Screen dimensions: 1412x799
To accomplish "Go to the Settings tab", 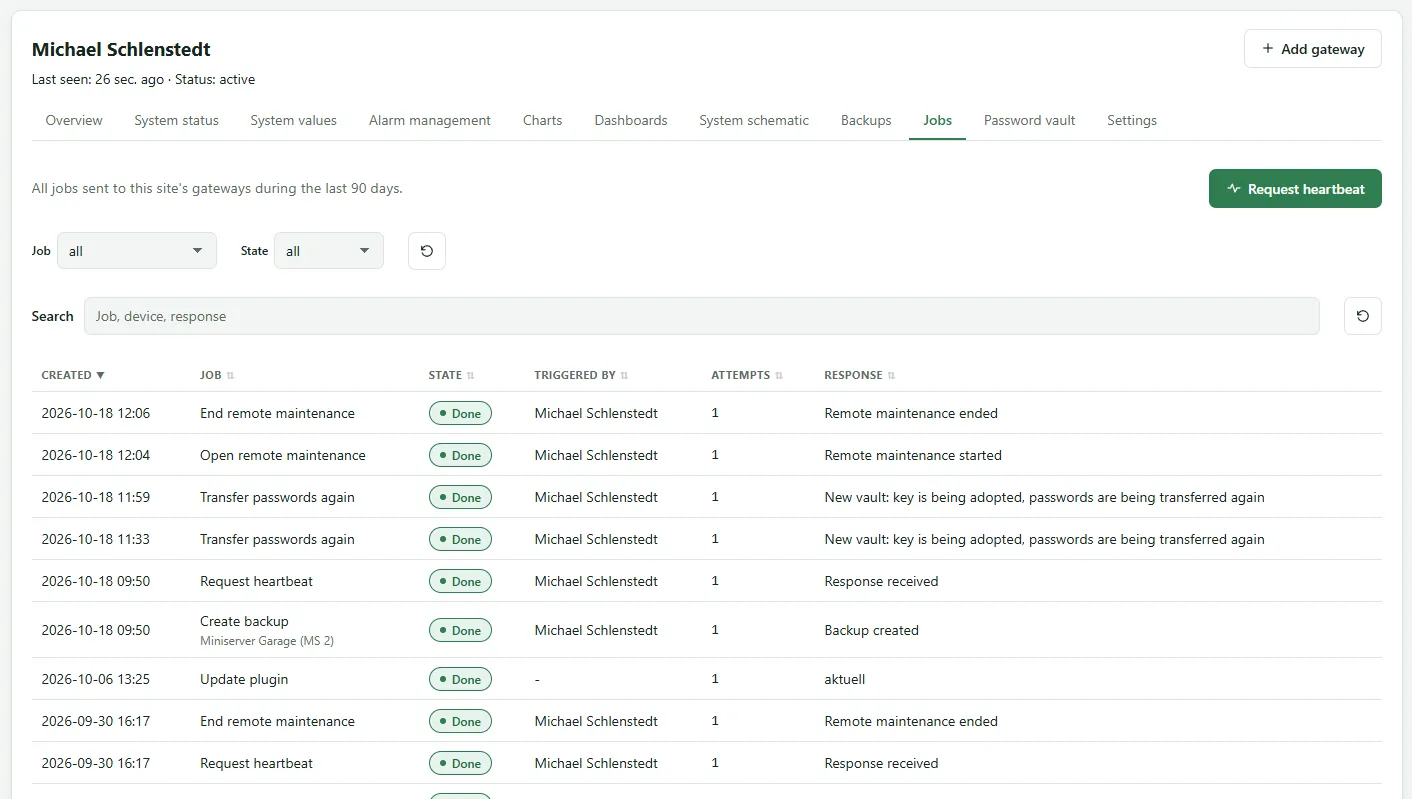I will 1132,120.
